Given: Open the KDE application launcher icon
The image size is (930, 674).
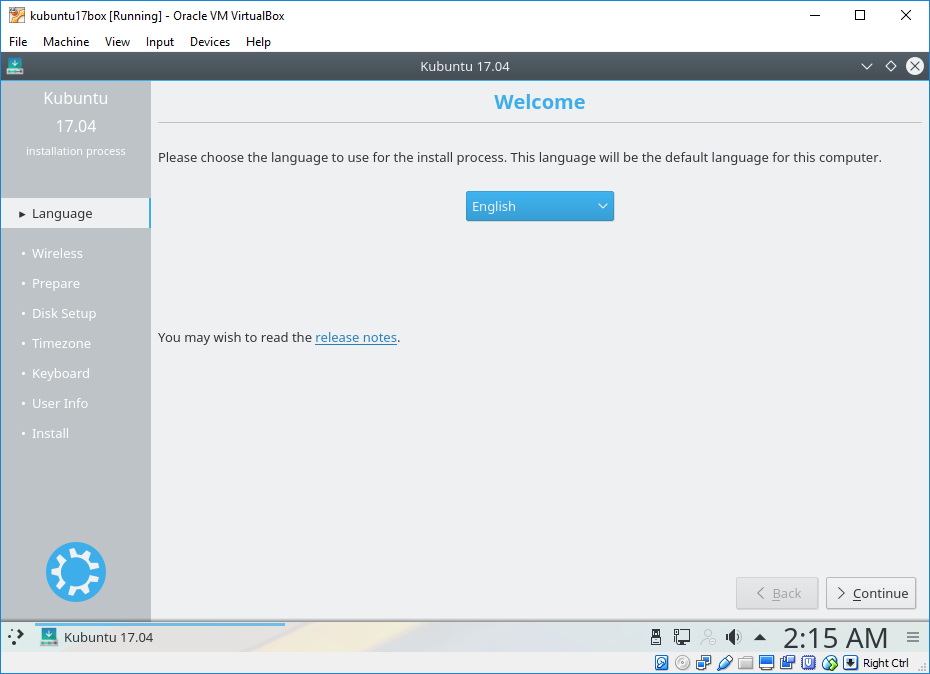Looking at the screenshot, I should pyautogui.click(x=16, y=637).
